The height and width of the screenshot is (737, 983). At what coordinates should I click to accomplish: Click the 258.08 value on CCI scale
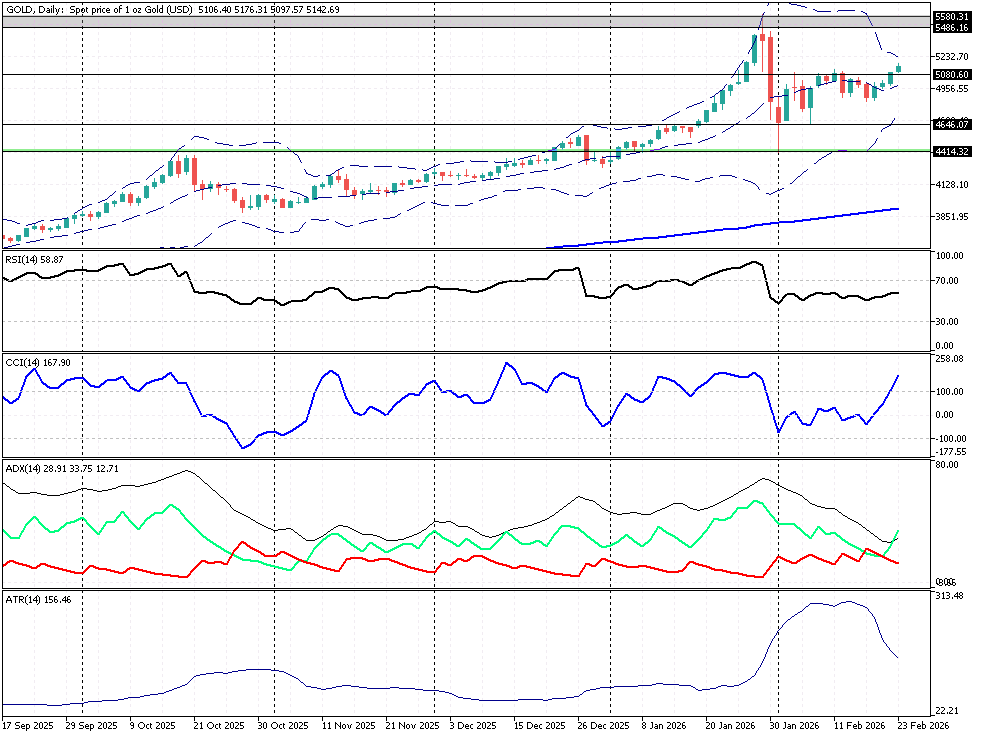tap(949, 359)
